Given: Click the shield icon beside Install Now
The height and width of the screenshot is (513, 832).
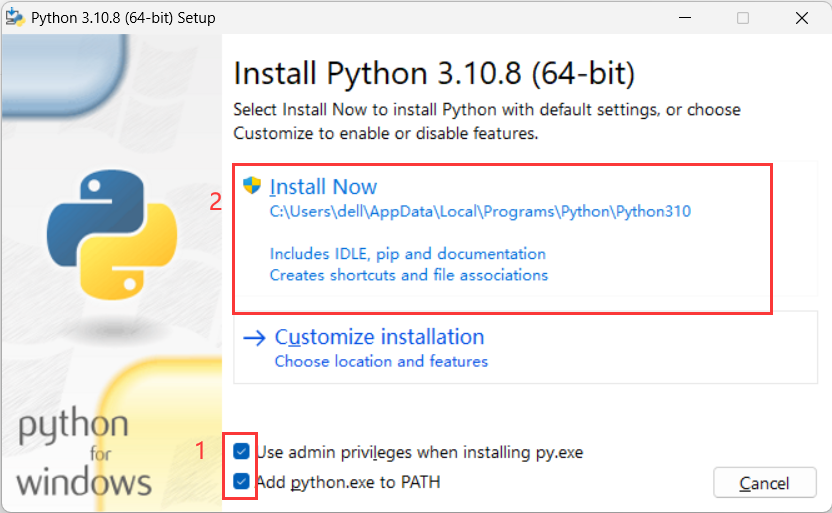Looking at the screenshot, I should pos(253,186).
